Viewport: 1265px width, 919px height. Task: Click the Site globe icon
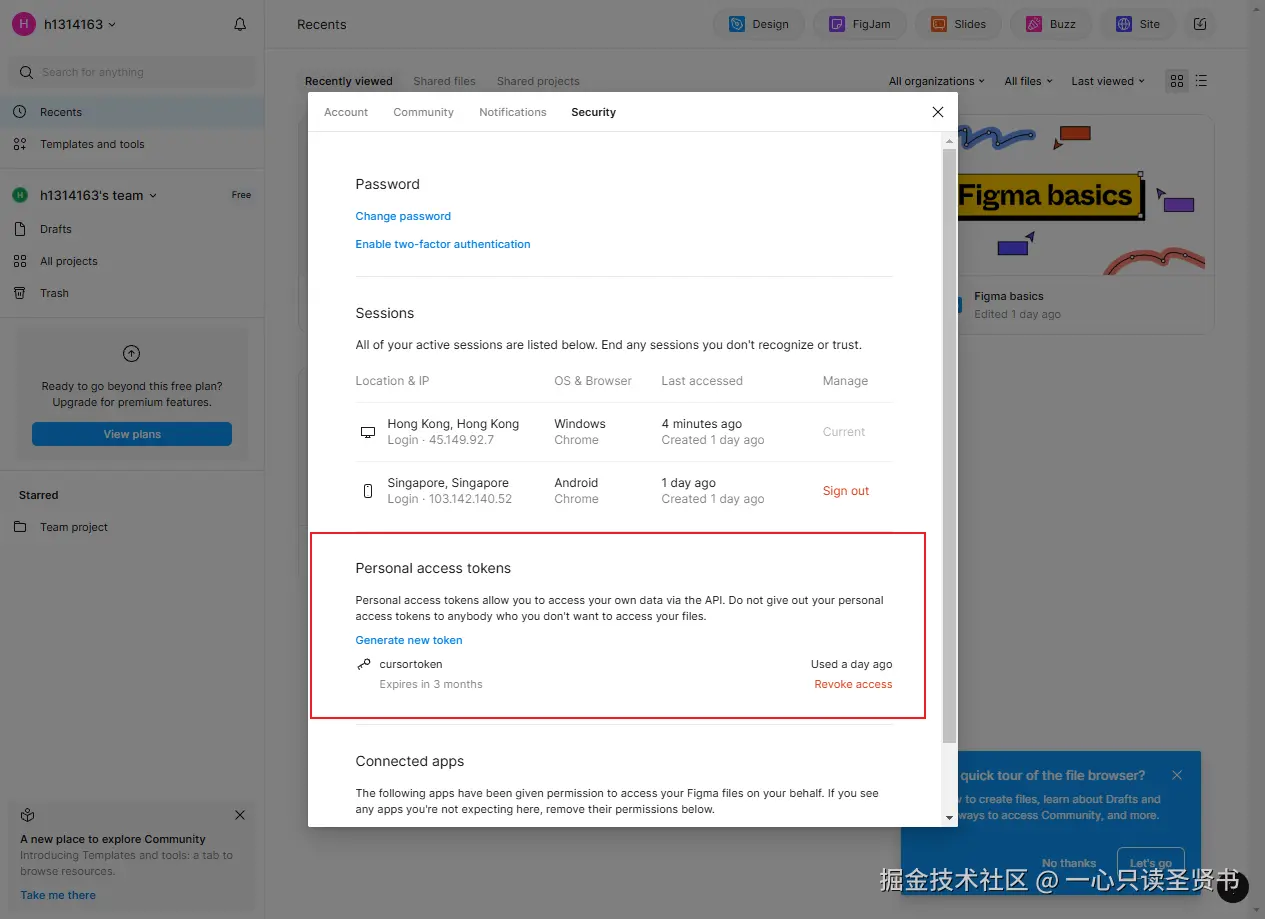1124,24
